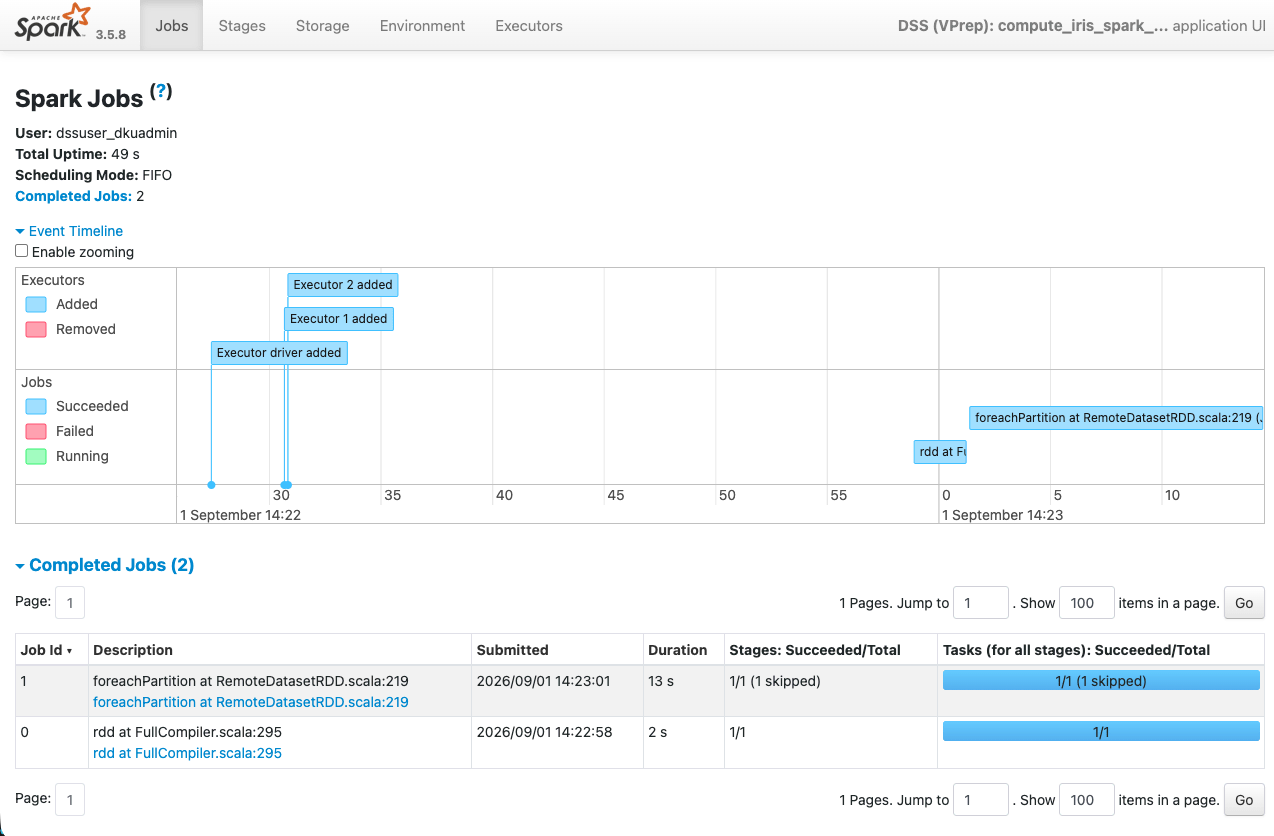Open the Jobs tab
The image size is (1274, 836).
[172, 26]
